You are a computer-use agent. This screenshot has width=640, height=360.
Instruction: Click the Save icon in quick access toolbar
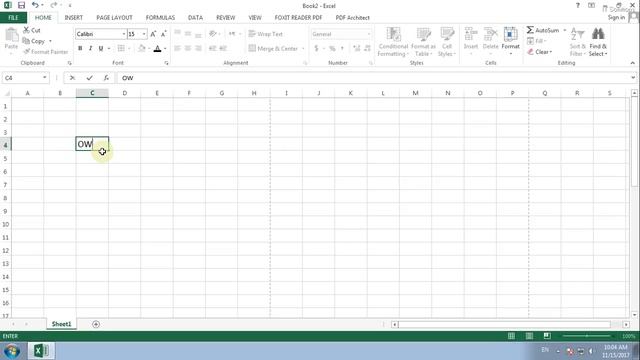point(21,5)
